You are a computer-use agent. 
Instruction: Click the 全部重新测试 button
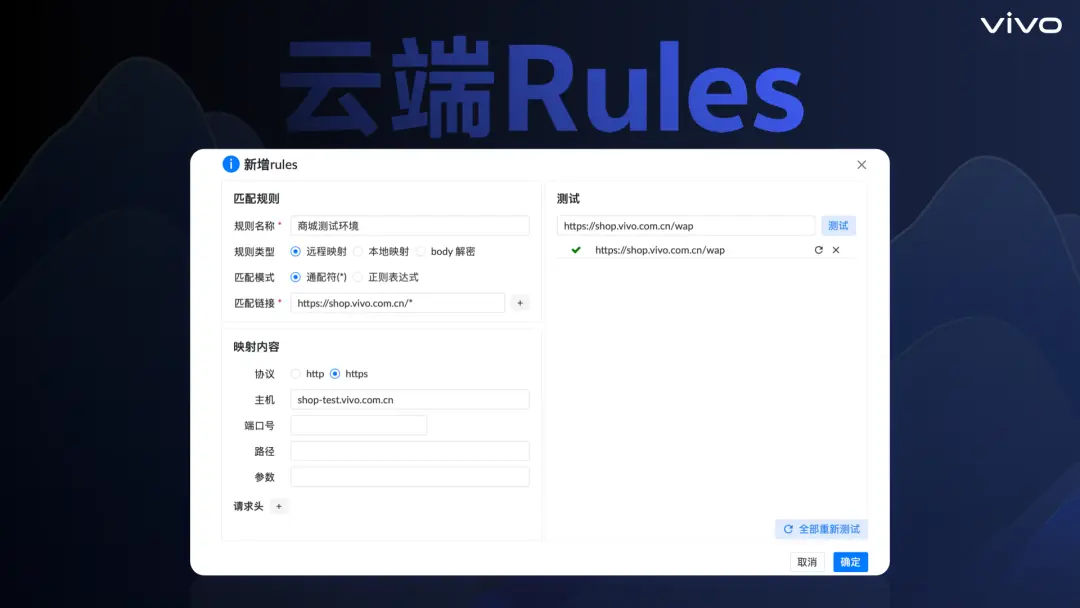coord(821,529)
